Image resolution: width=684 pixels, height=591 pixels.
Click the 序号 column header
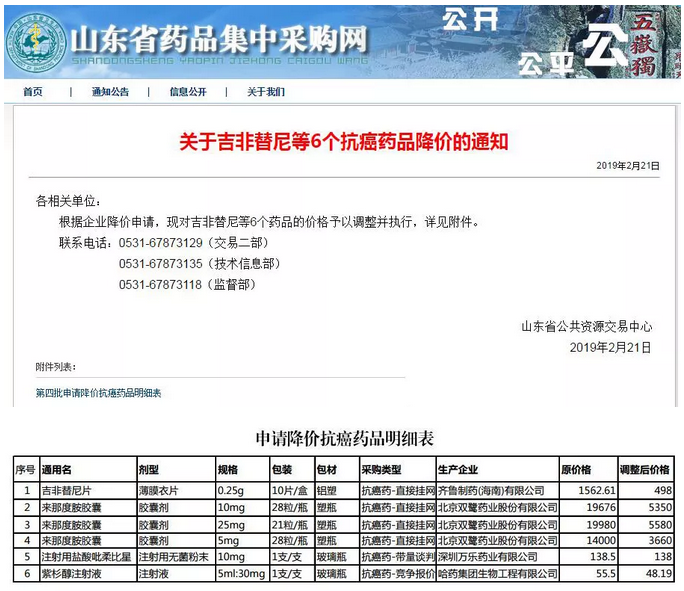27,469
